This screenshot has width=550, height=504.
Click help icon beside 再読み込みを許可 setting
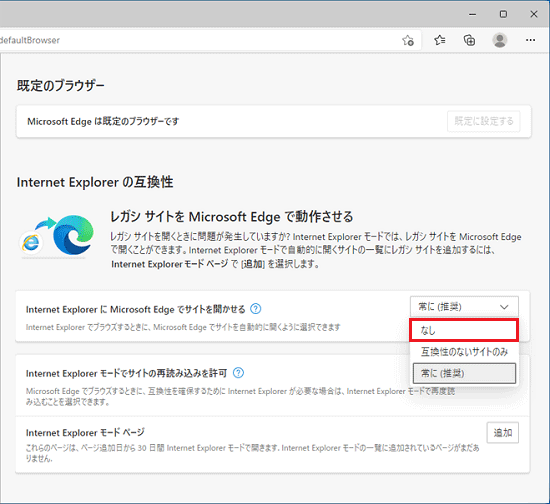238,373
